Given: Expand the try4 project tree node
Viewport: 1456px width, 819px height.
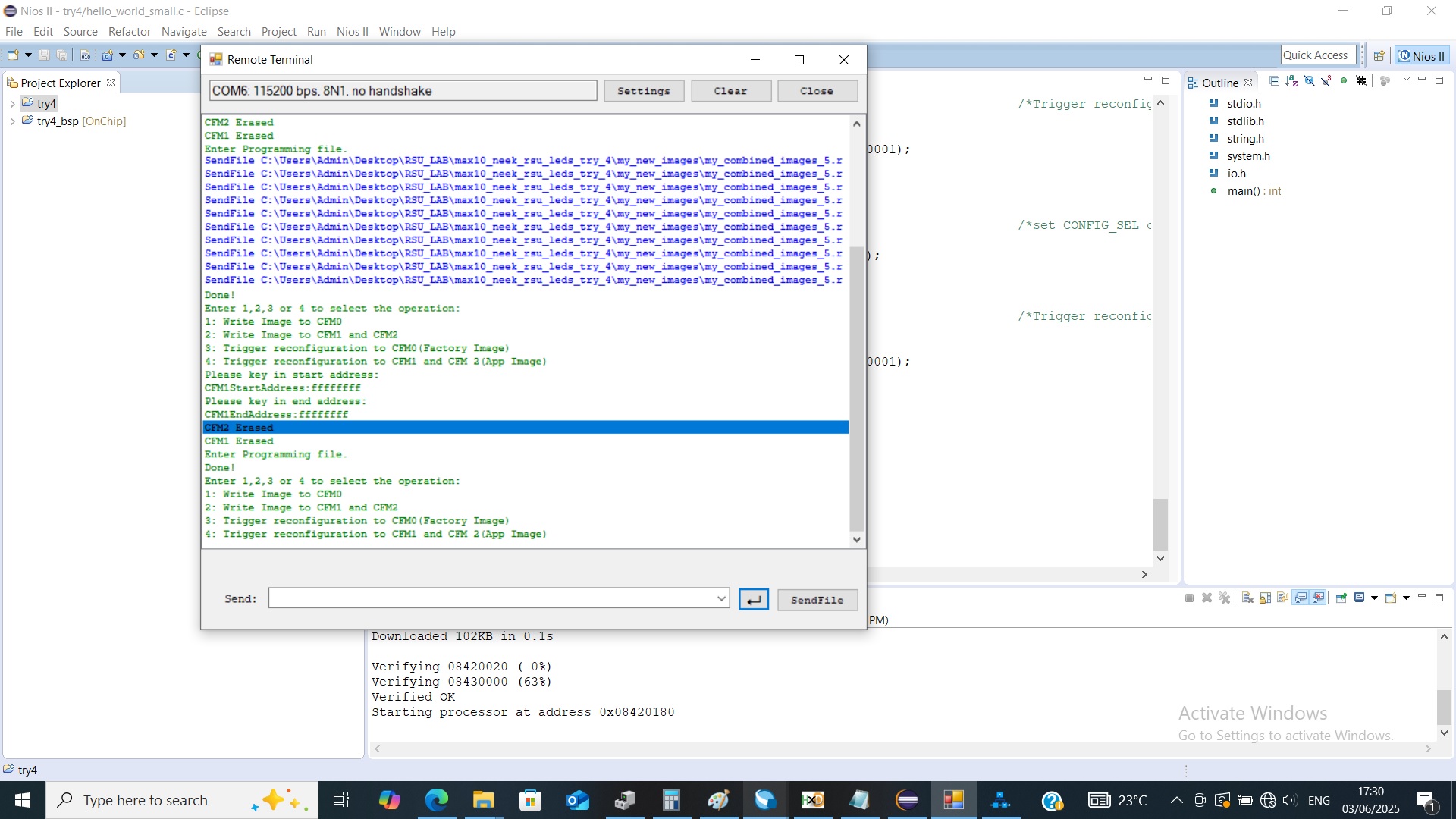Looking at the screenshot, I should pyautogui.click(x=13, y=104).
